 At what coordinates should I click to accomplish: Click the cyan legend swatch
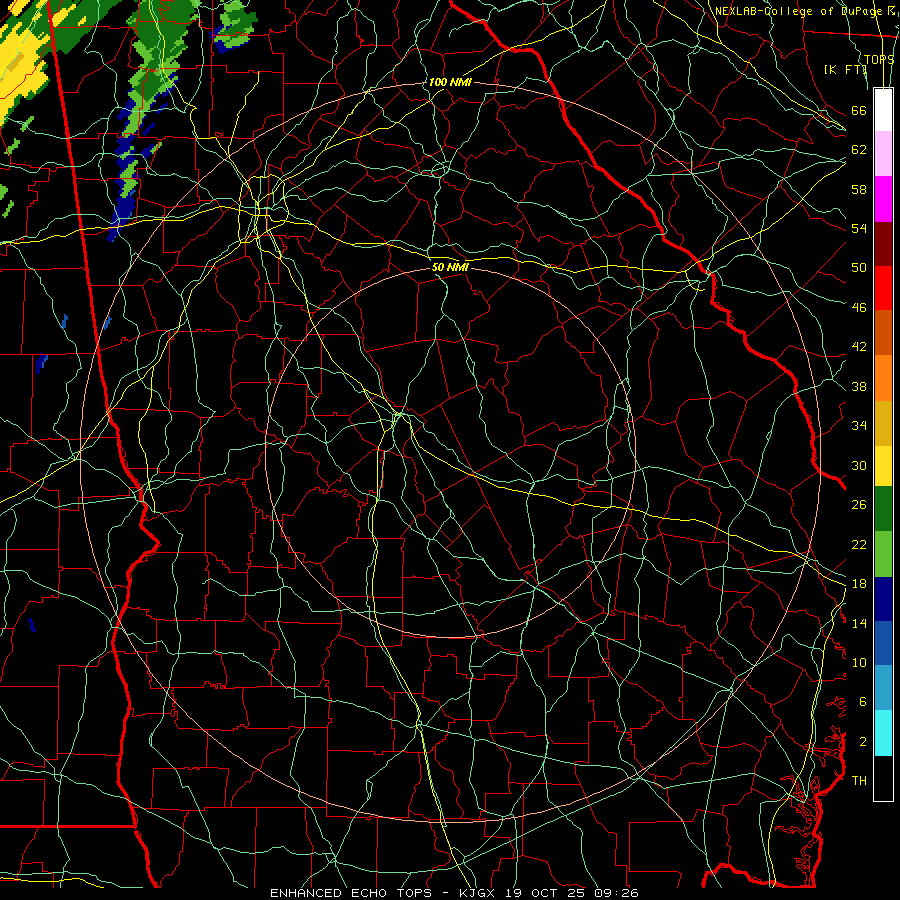883,733
